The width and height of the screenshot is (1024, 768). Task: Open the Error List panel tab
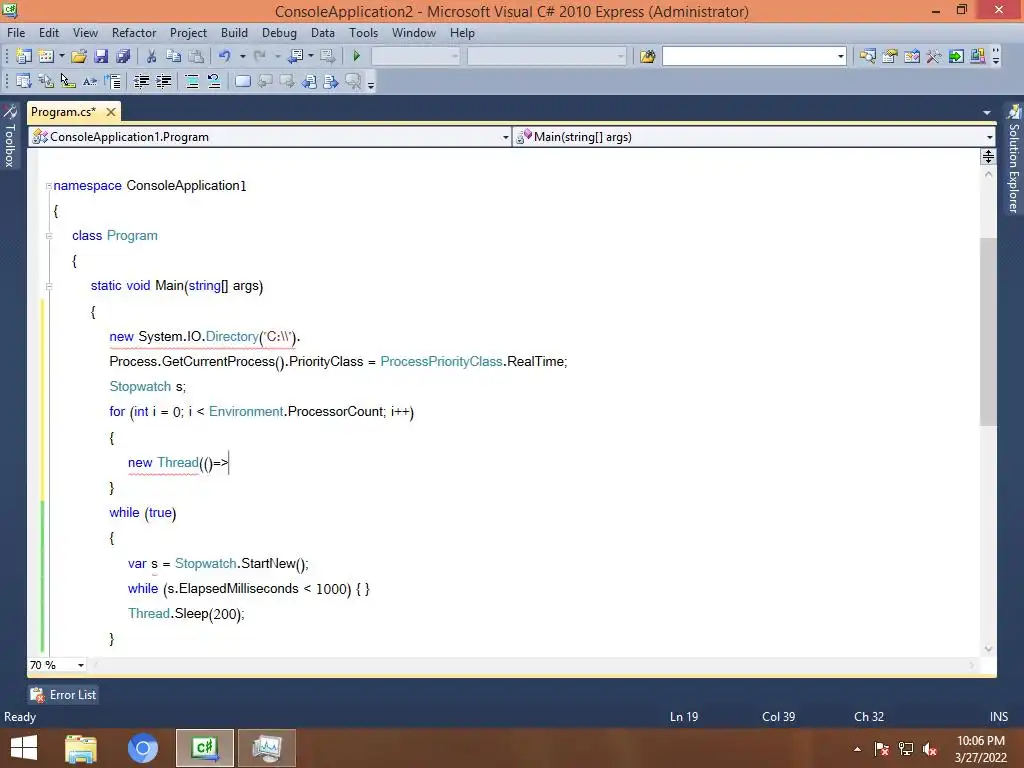pyautogui.click(x=63, y=695)
